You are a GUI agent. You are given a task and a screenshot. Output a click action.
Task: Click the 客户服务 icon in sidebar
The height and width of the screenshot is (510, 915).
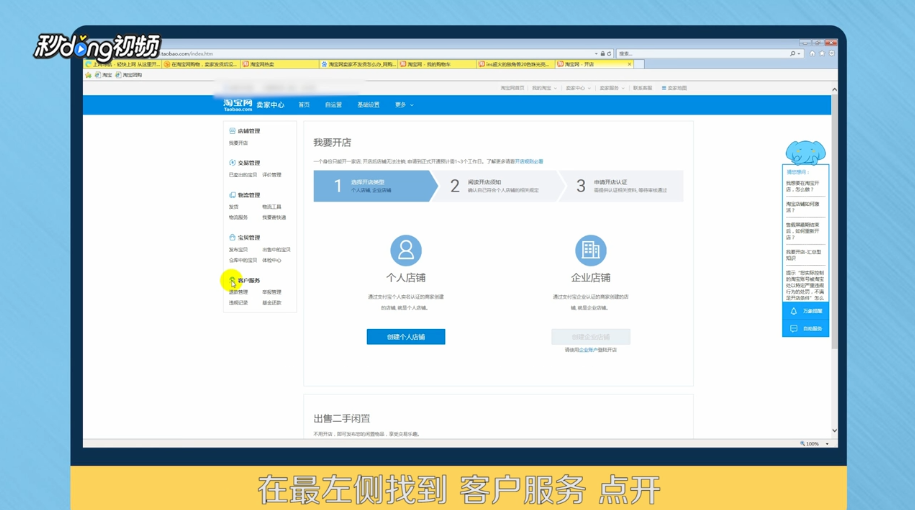232,280
